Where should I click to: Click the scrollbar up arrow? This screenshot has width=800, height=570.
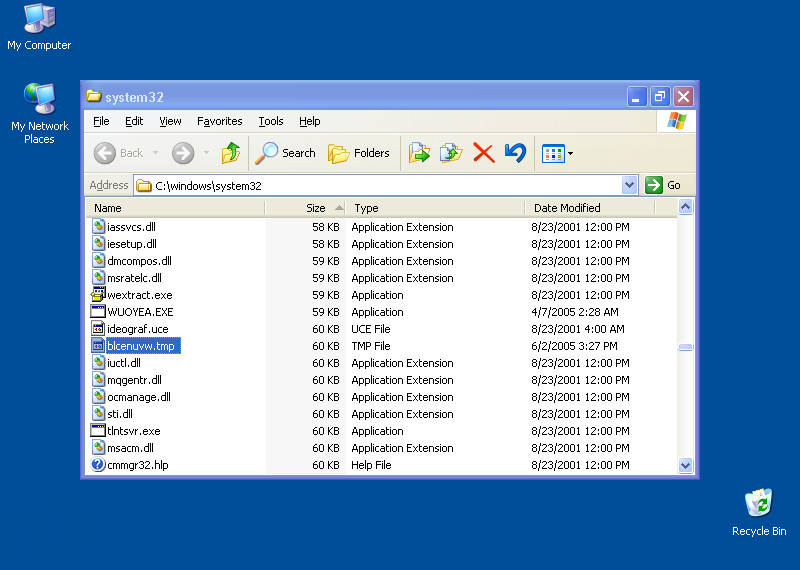point(685,207)
